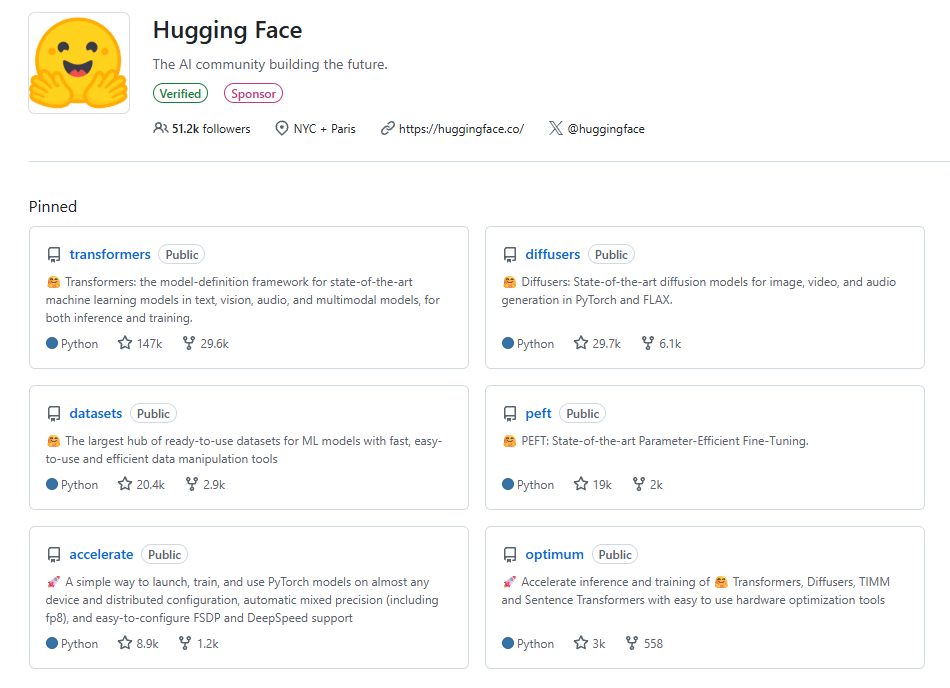Open the diffusers repository link
Image resolution: width=950 pixels, height=688 pixels.
coord(552,255)
